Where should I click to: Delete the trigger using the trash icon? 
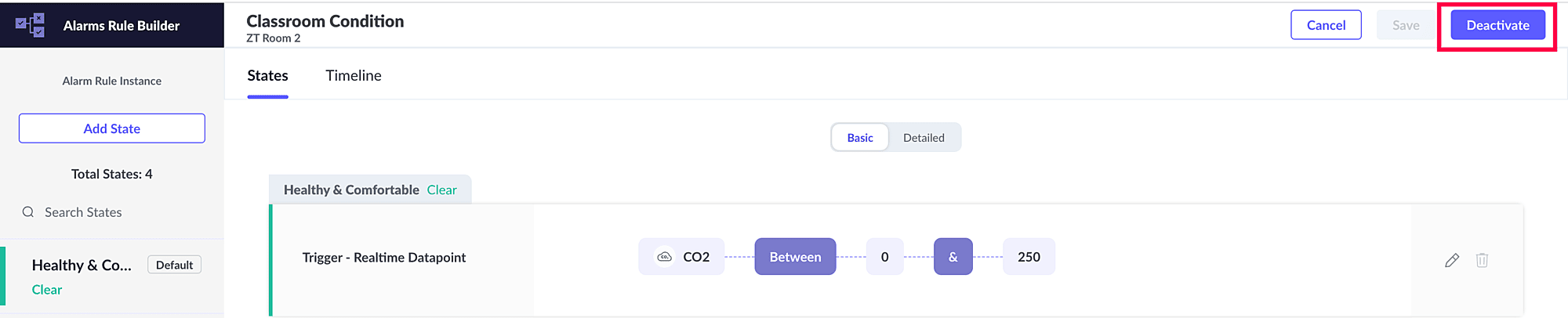tap(1482, 260)
